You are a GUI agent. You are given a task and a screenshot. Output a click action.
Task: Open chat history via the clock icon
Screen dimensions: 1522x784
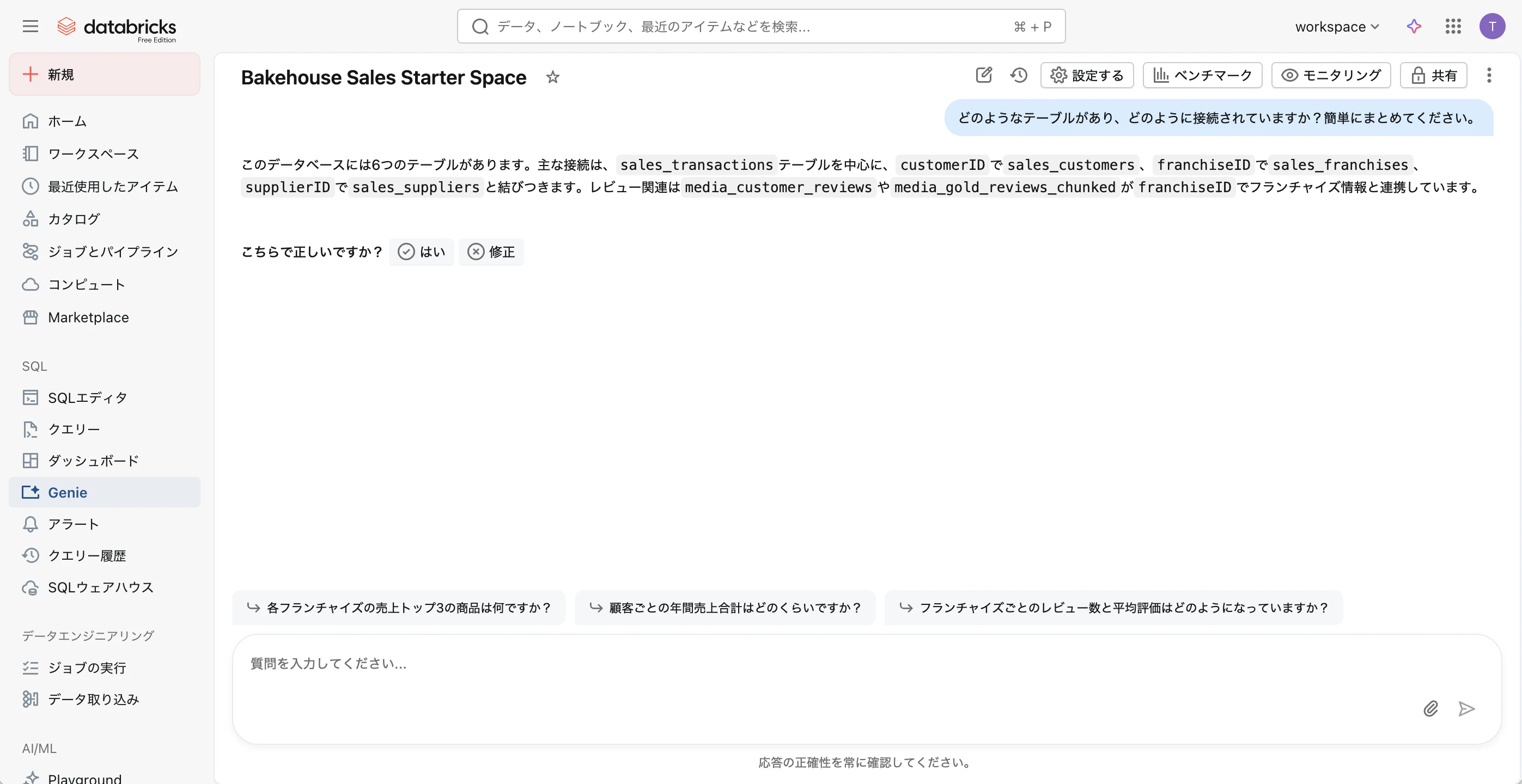(x=1019, y=75)
